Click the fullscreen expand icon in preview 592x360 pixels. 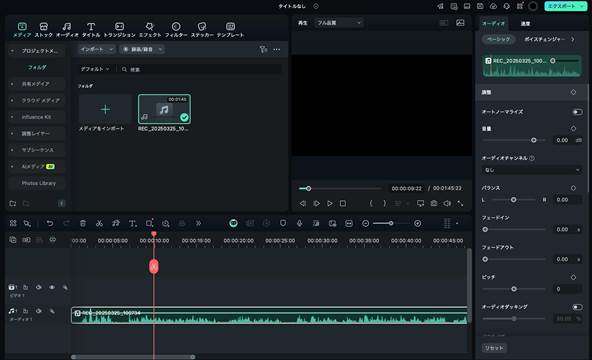click(x=460, y=203)
